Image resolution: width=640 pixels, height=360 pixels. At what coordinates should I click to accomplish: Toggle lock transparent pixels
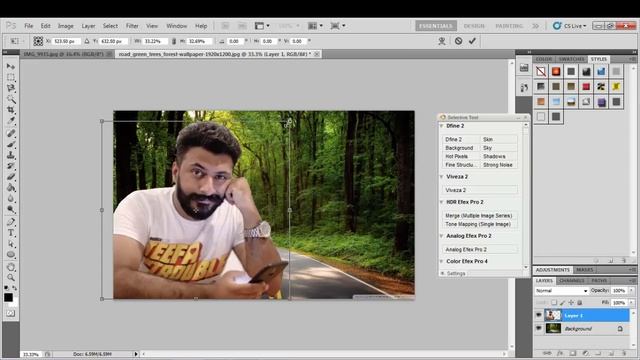(554, 302)
